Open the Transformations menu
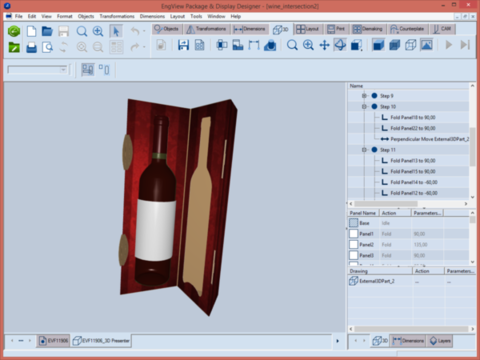 click(x=117, y=16)
